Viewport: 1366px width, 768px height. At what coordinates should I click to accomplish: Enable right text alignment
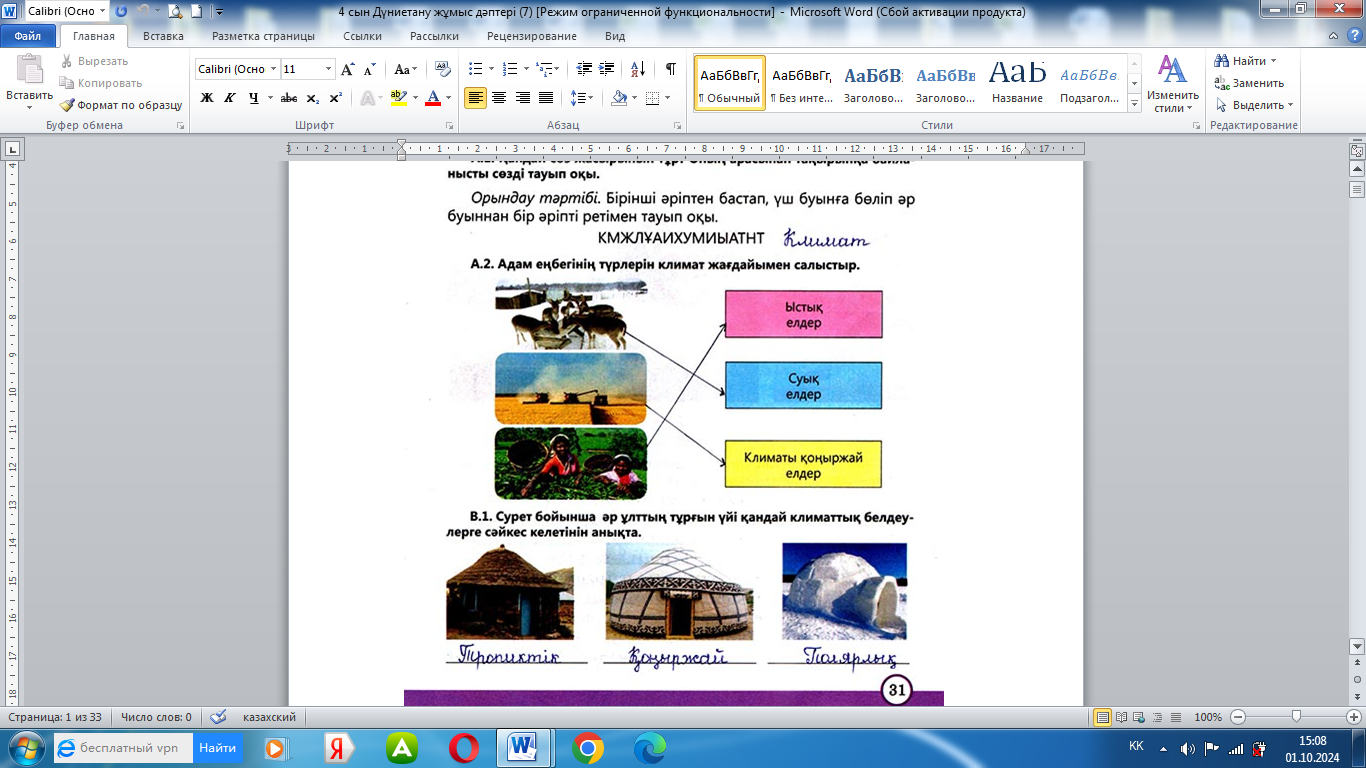coord(522,98)
